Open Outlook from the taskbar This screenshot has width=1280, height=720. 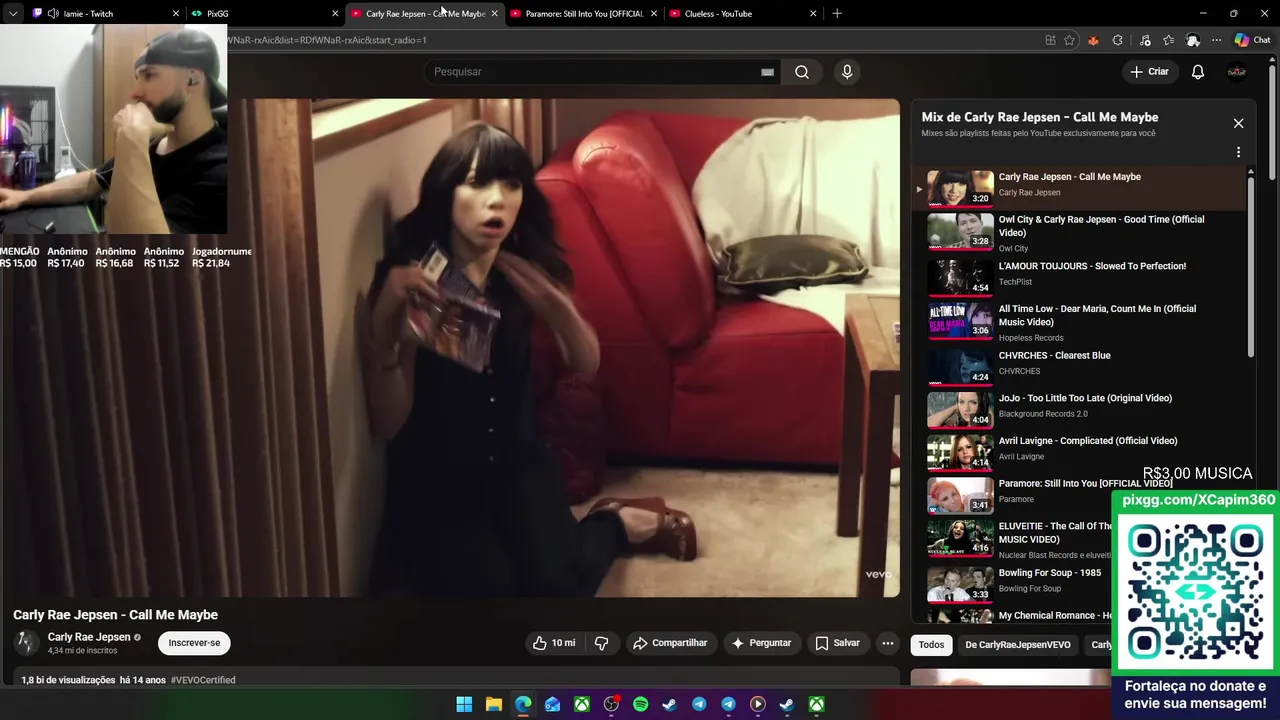(552, 704)
